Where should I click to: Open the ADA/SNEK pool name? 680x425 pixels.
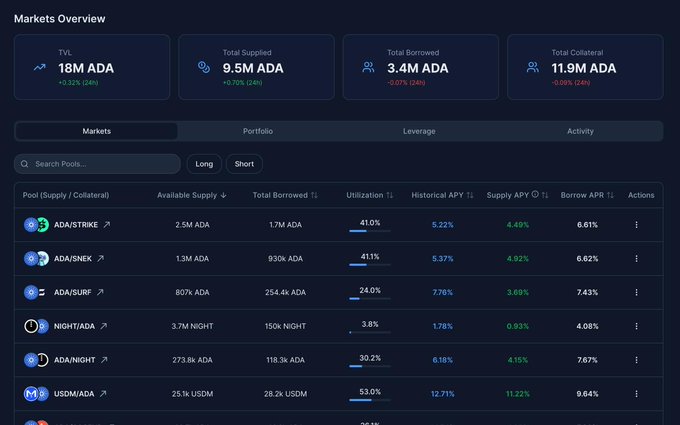[x=73, y=258]
